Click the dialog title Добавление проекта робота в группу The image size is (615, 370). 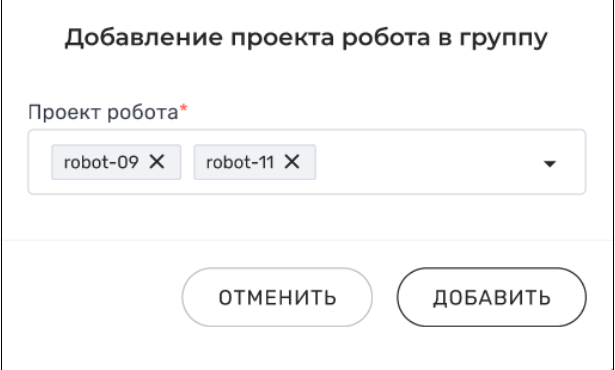tap(306, 38)
